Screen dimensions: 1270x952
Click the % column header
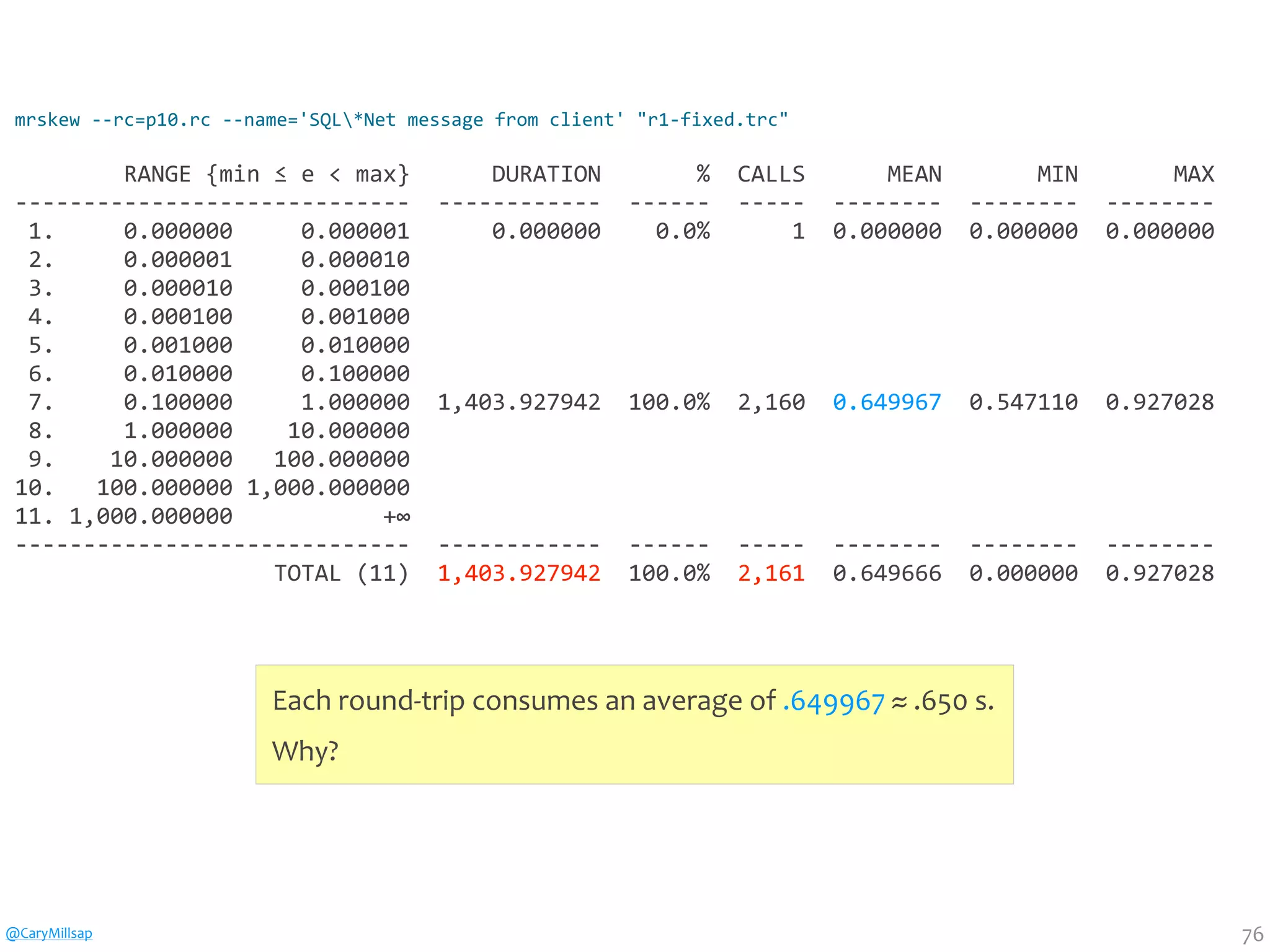click(x=703, y=174)
